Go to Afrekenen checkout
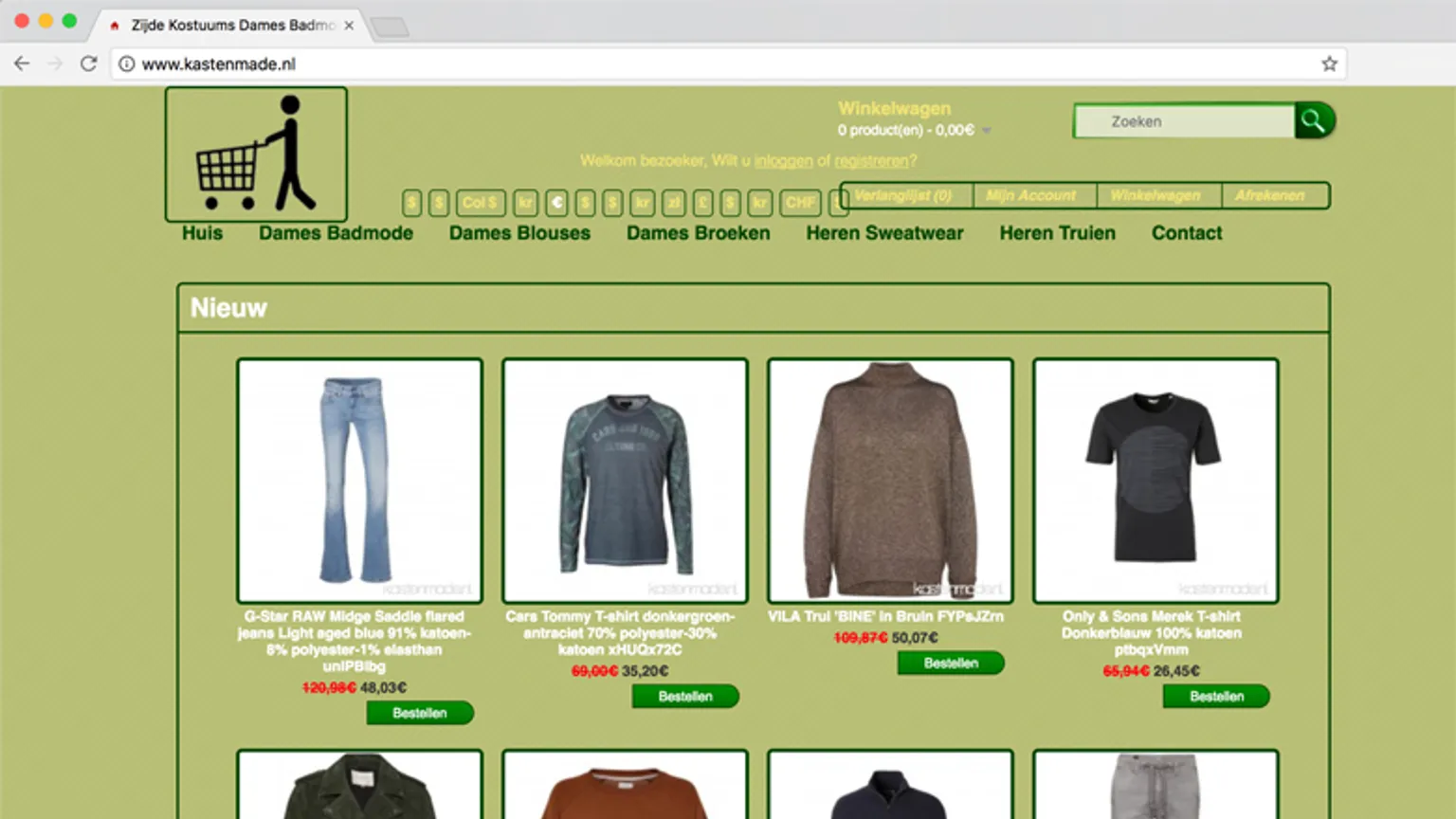Screen dimensions: 1456x819 1269,195
